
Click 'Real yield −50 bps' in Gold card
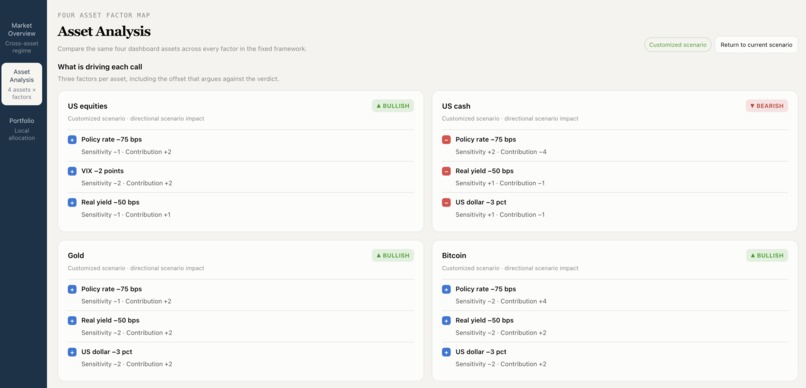[110, 320]
